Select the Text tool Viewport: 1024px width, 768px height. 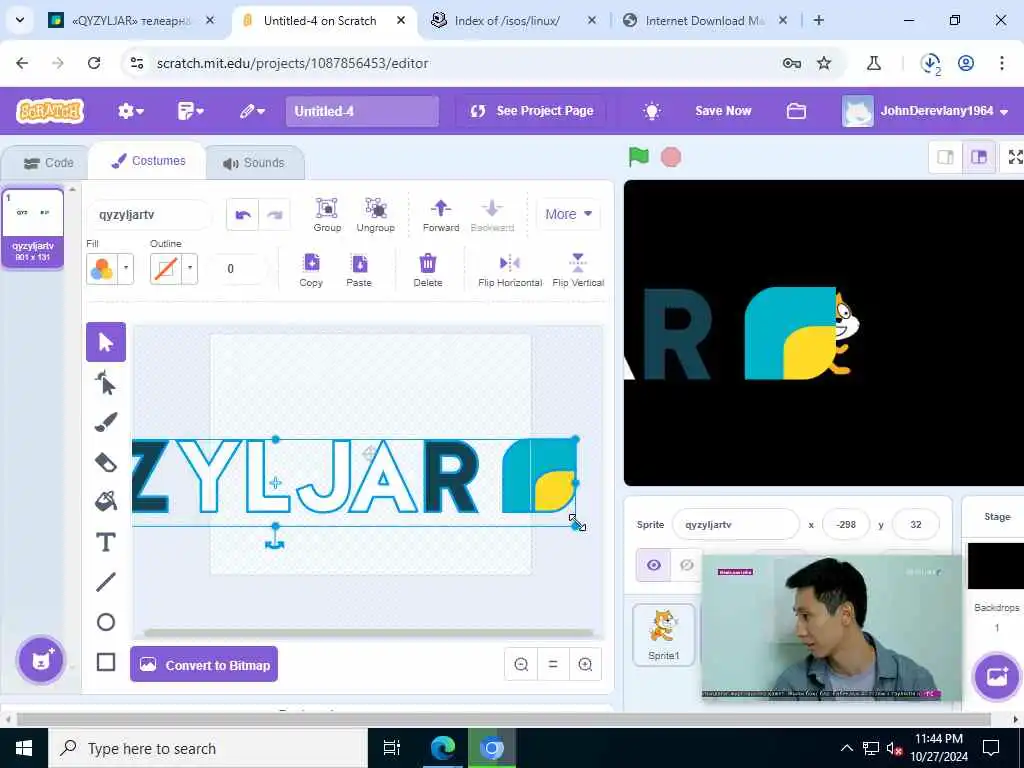[106, 542]
